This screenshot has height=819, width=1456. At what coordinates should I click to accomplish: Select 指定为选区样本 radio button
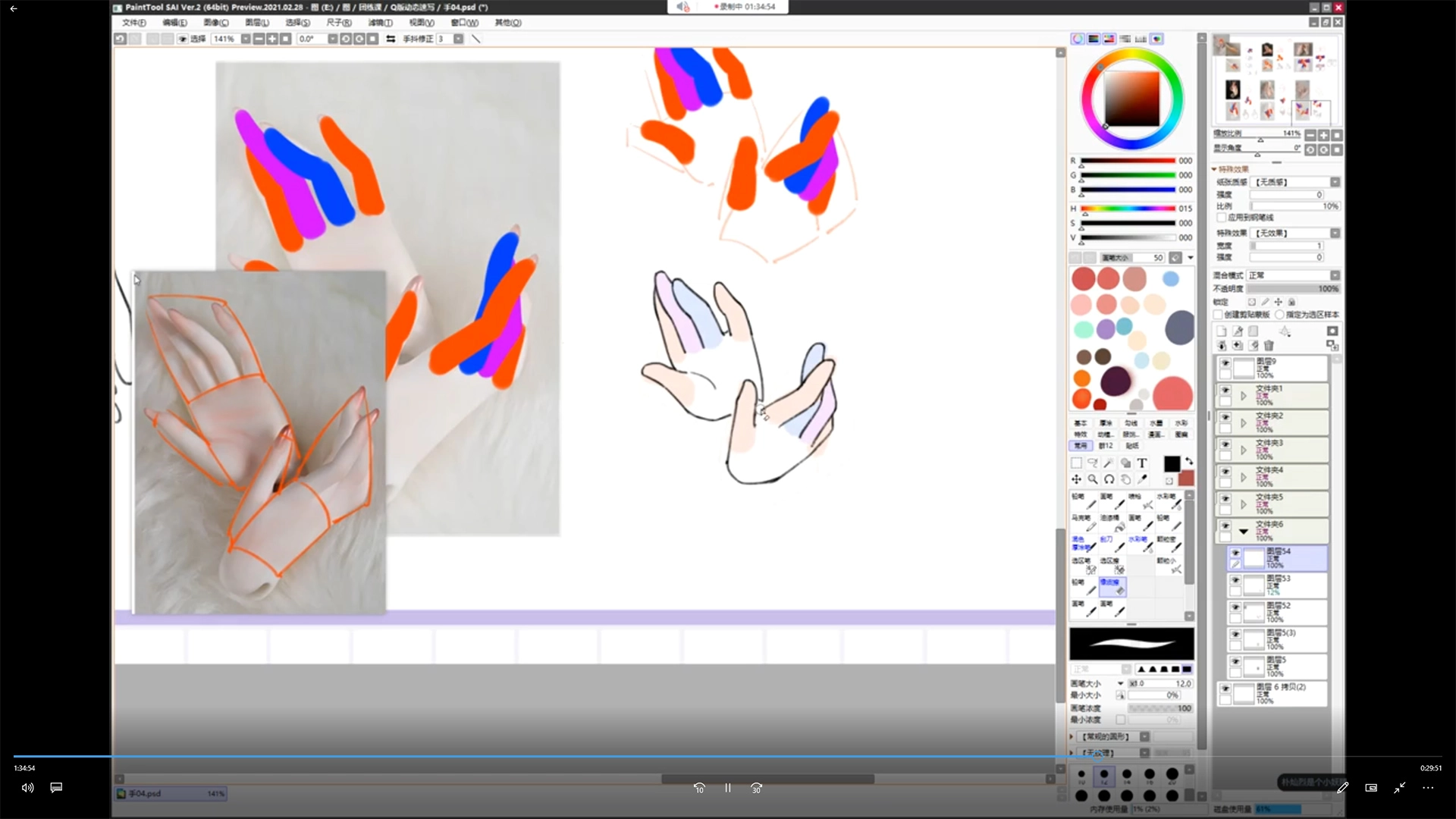(1280, 315)
